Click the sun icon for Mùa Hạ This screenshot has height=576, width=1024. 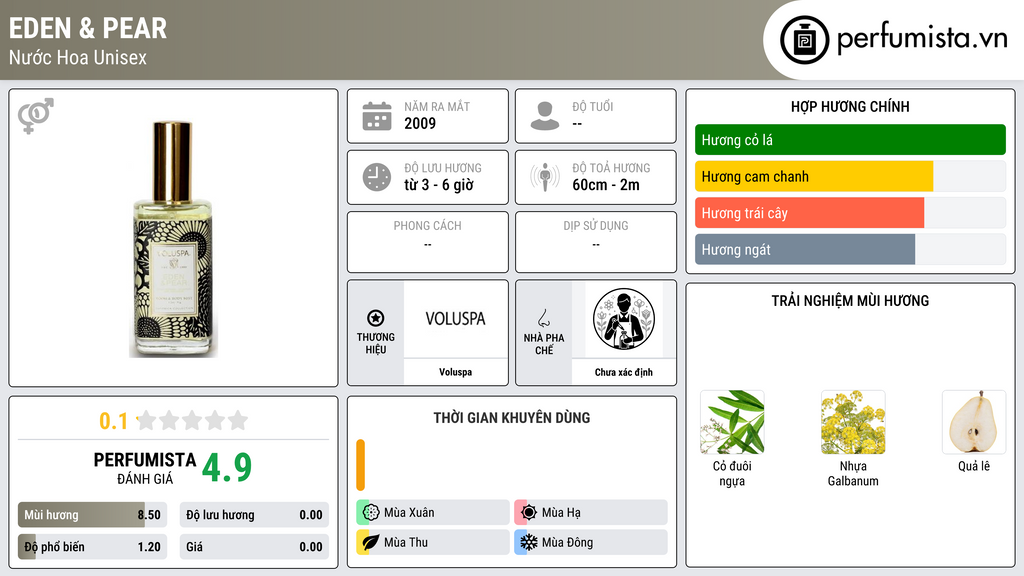[x=529, y=512]
